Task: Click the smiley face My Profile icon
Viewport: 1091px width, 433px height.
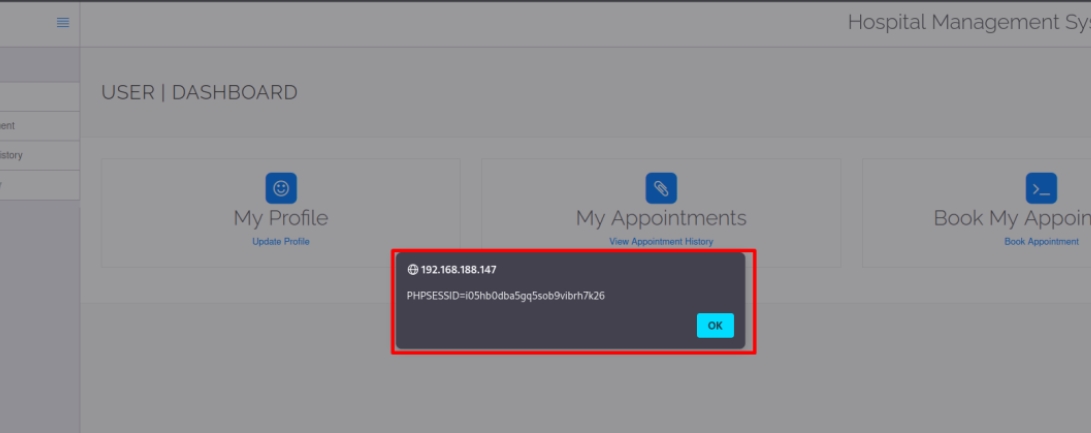Action: 281,188
